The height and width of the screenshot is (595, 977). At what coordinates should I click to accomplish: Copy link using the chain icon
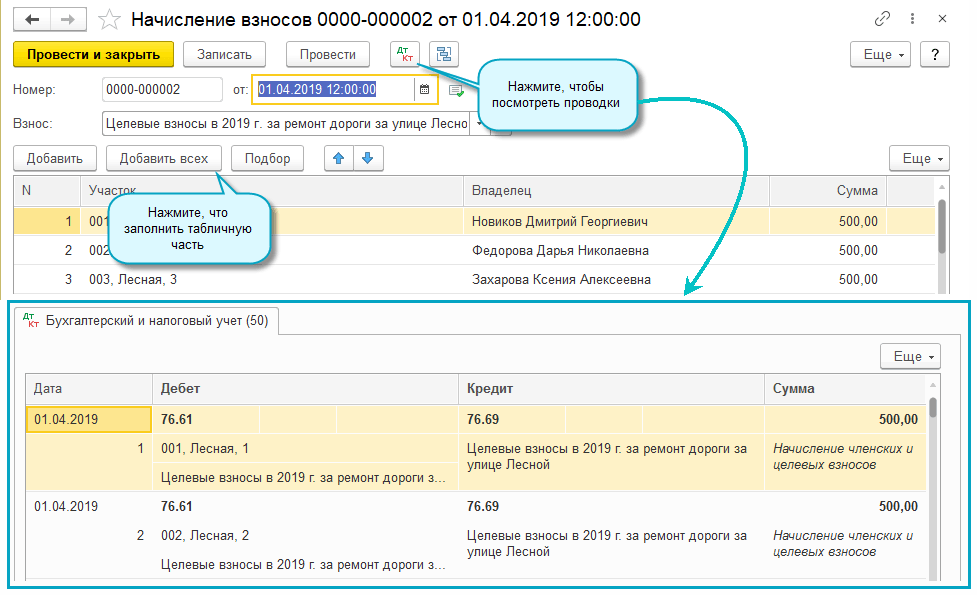(x=883, y=19)
